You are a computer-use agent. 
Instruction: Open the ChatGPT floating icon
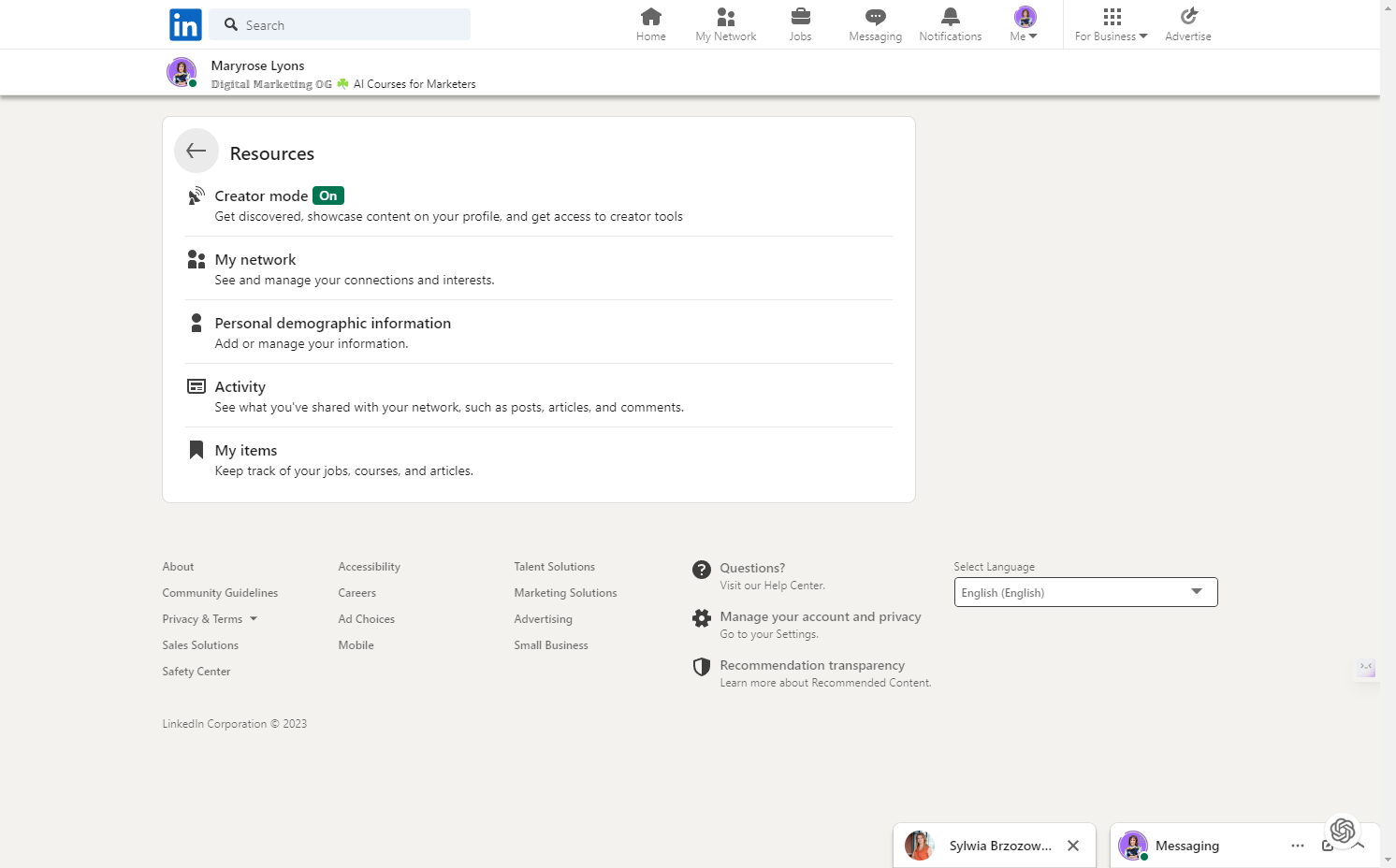click(x=1343, y=830)
